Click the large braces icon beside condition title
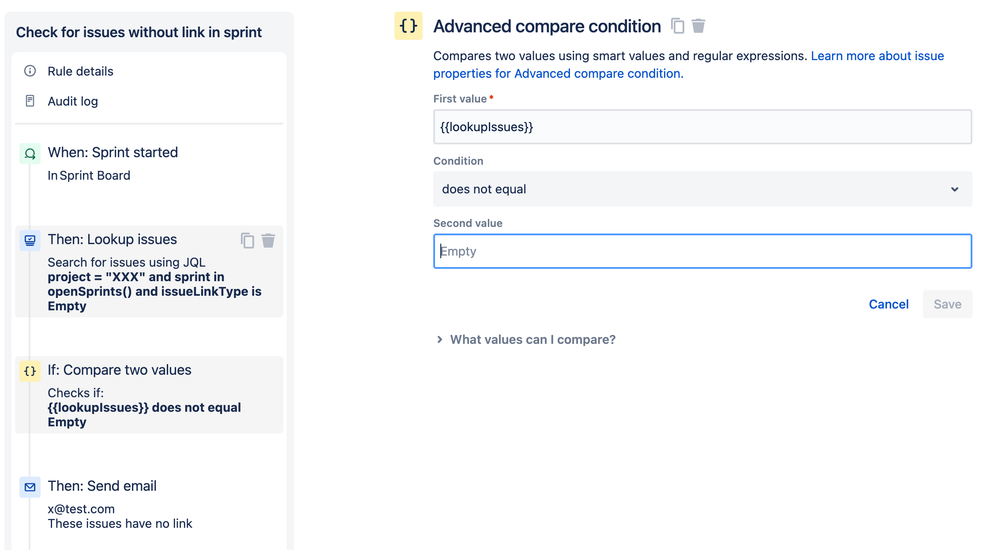The width and height of the screenshot is (998, 550). coord(408,26)
